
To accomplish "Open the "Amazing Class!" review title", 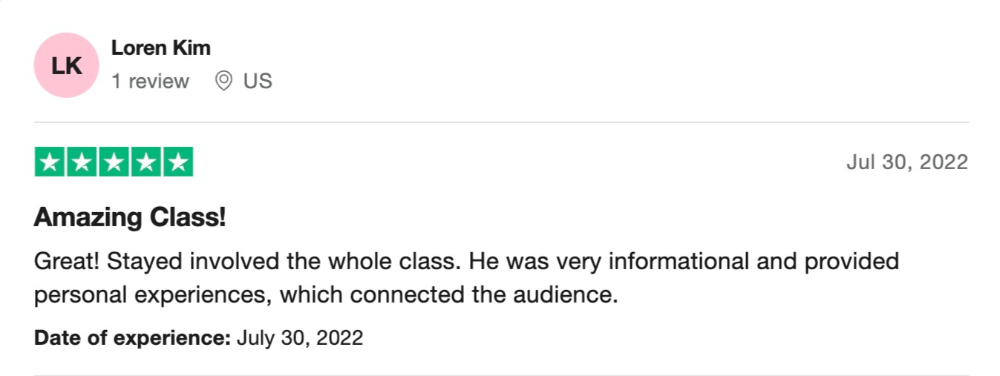I will coord(130,218).
